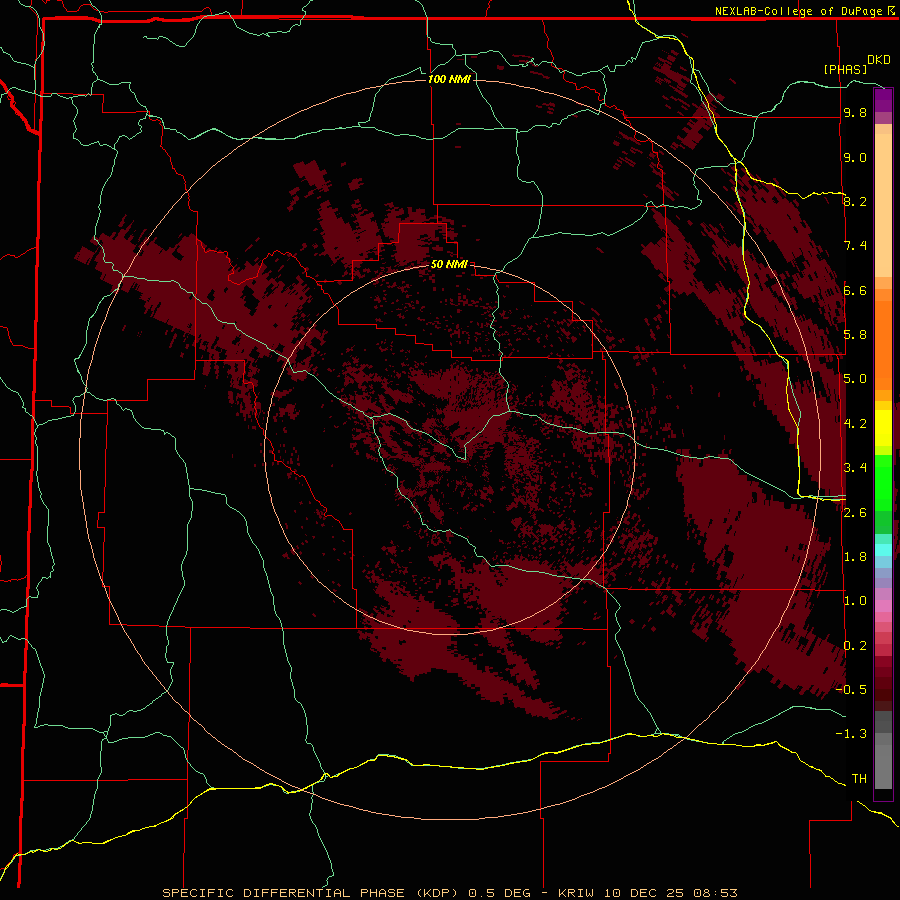Select the 5.0 legend value
Image resolution: width=900 pixels, height=900 pixels.
point(855,379)
